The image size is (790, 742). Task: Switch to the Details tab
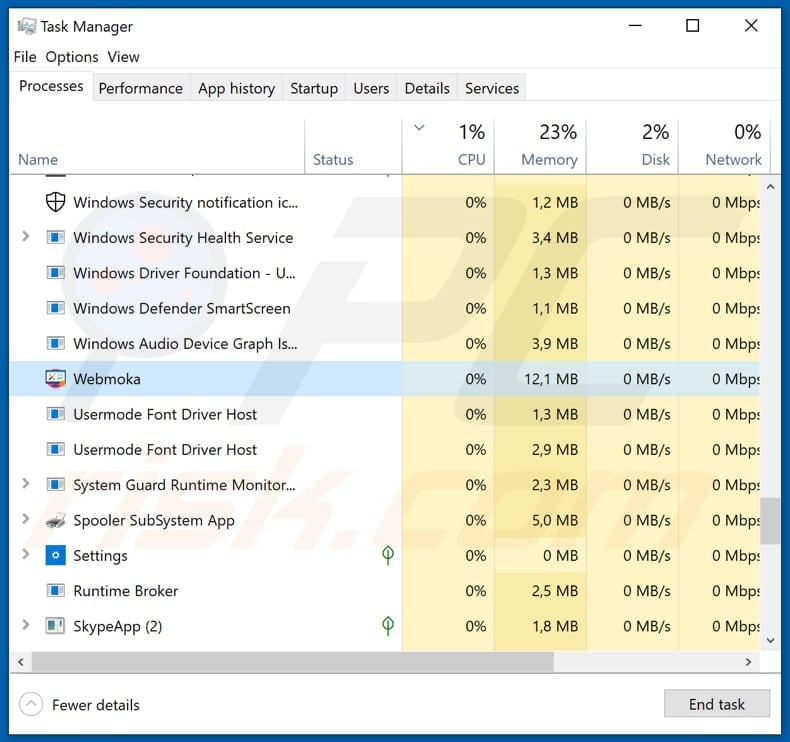[427, 88]
